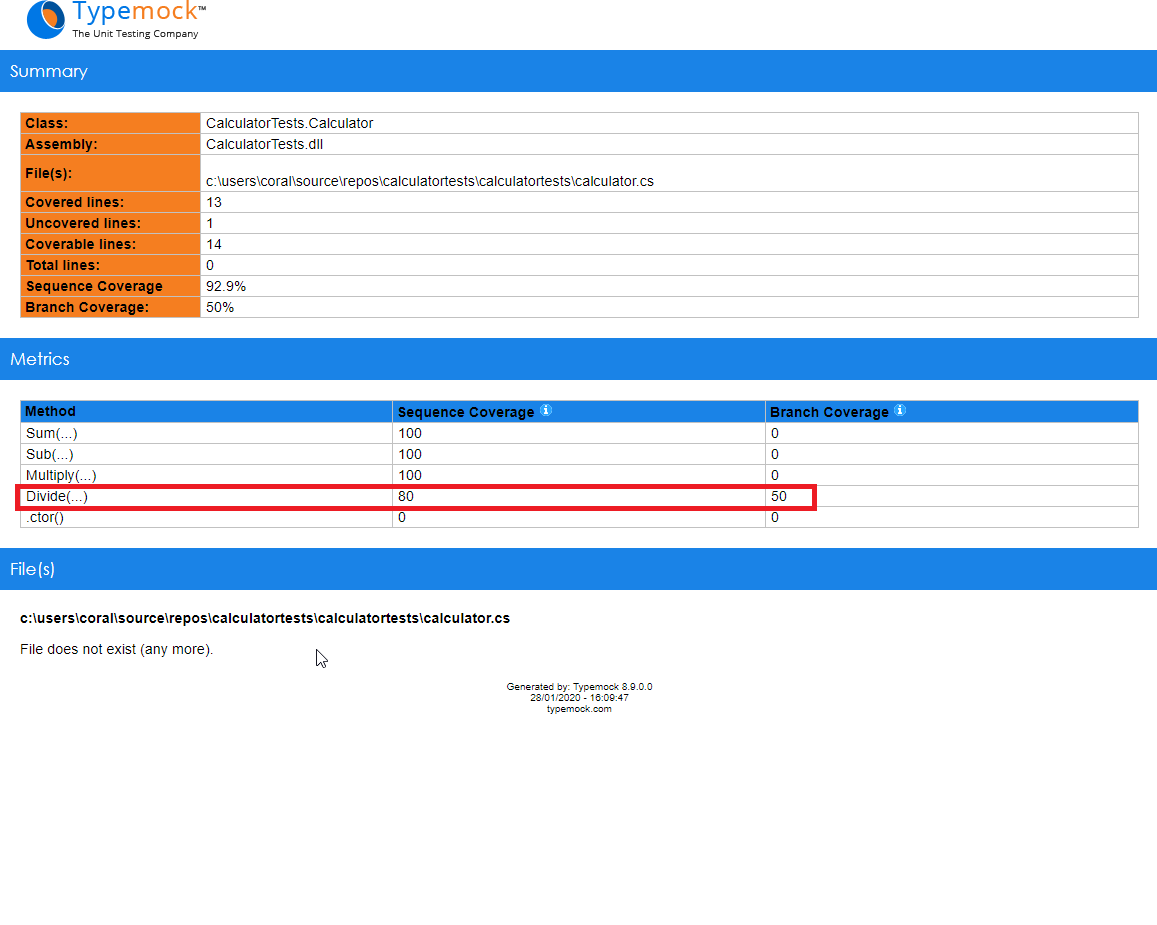Click .ctor() sequence coverage value 0
1157x925 pixels.
(x=401, y=518)
